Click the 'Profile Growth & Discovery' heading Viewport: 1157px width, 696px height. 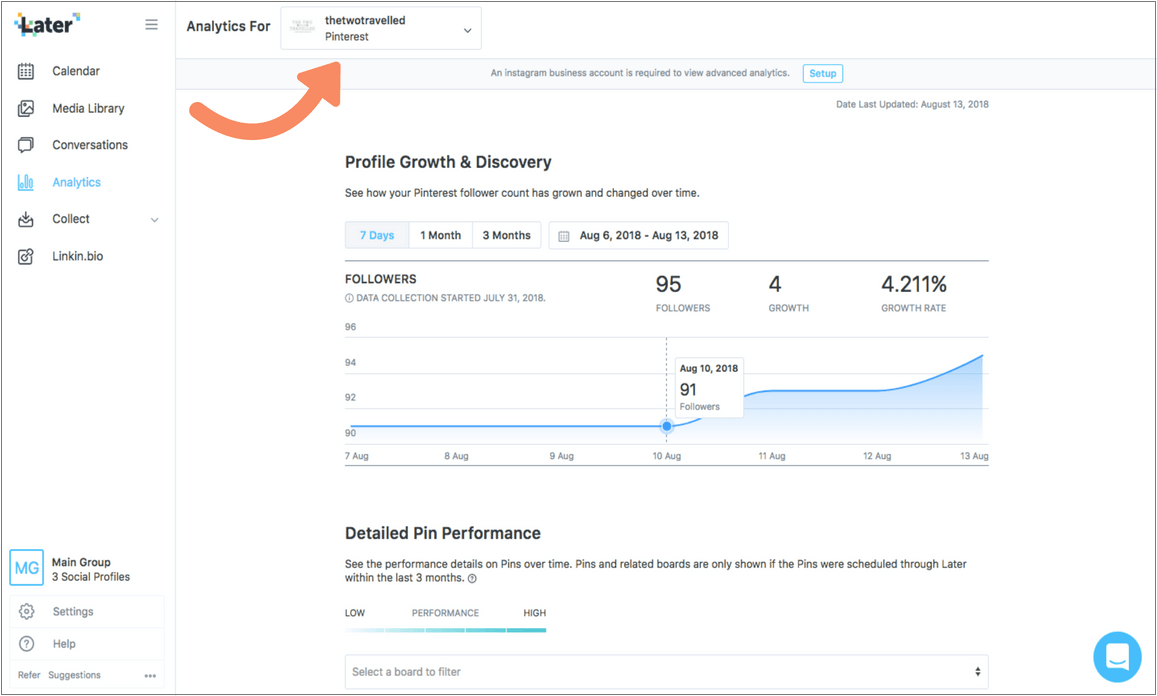pyautogui.click(x=448, y=162)
